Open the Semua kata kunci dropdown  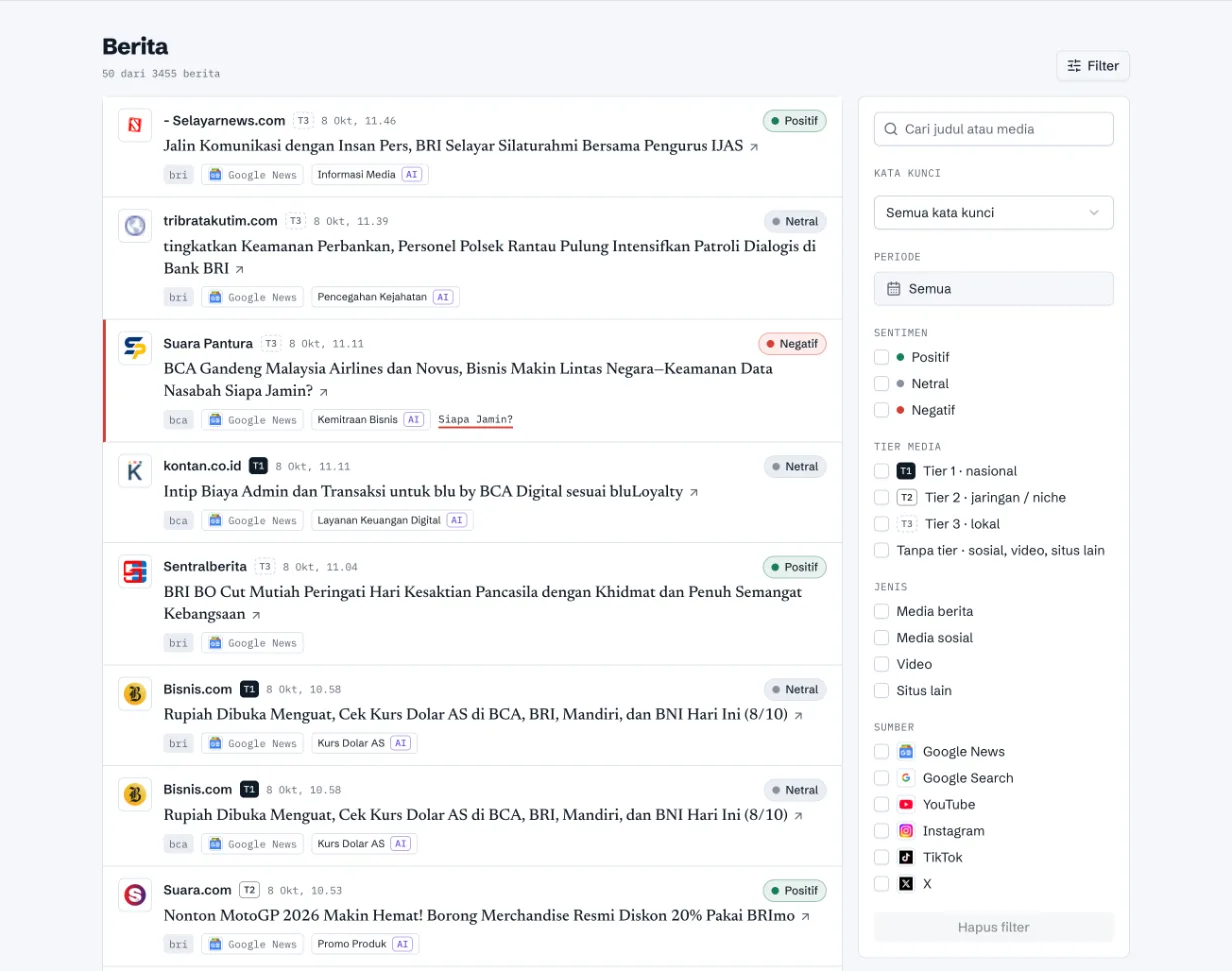point(993,213)
